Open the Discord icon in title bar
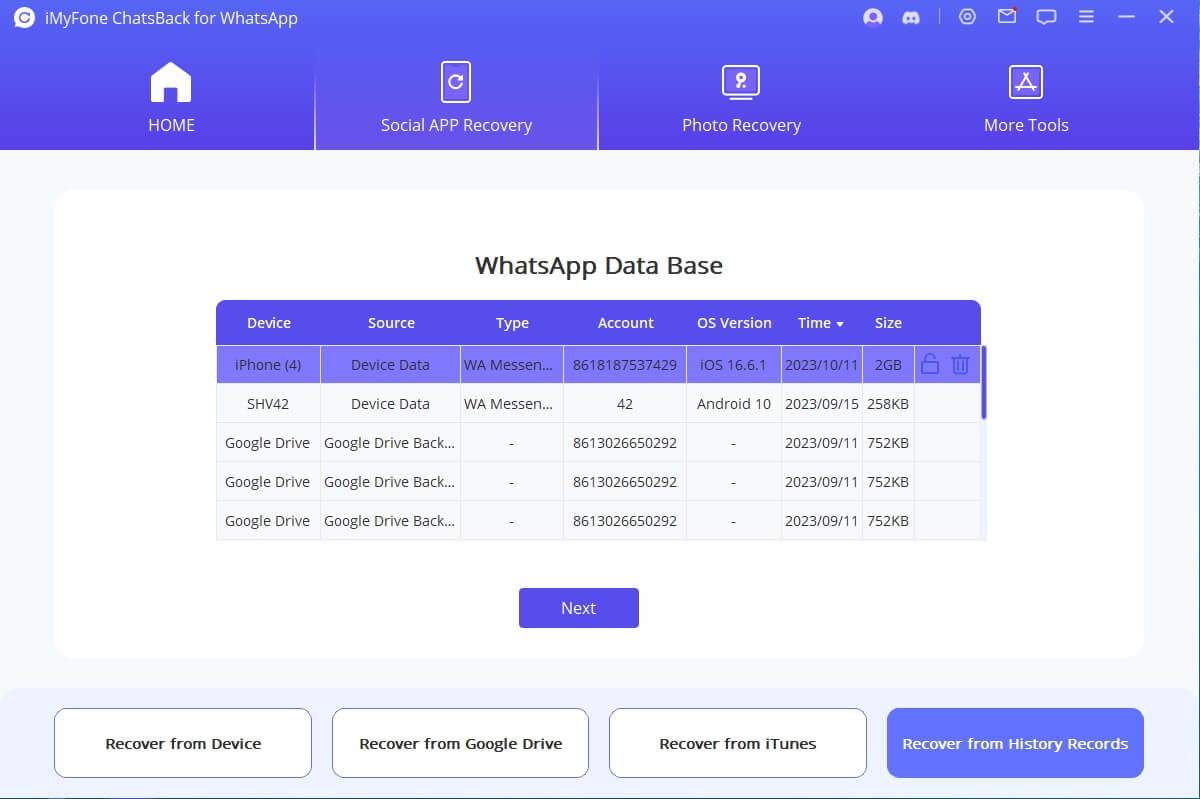This screenshot has width=1200, height=799. (x=911, y=17)
